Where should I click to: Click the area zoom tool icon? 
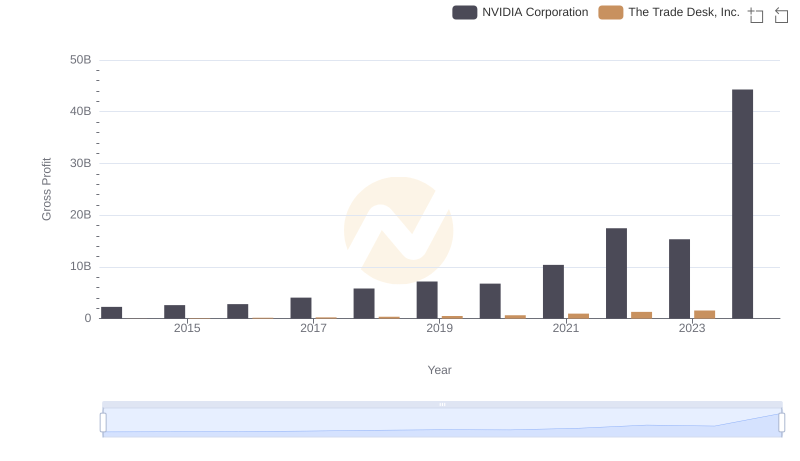[x=756, y=15]
